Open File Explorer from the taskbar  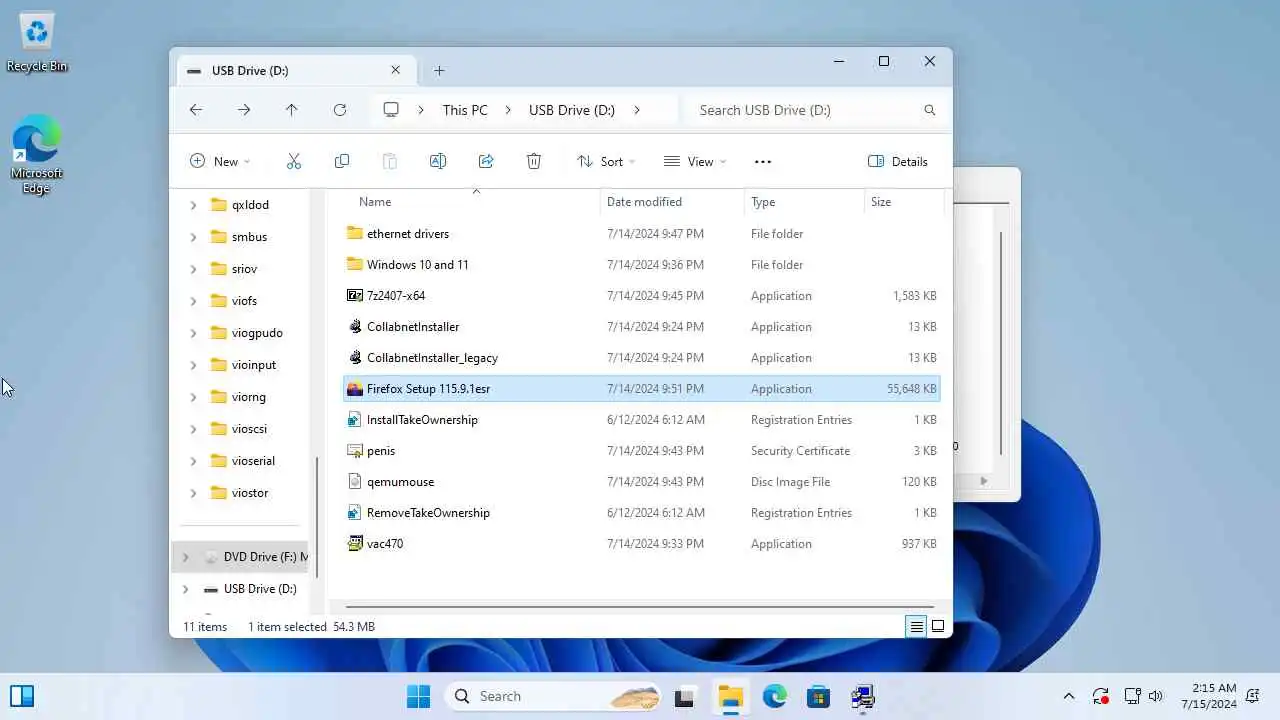730,697
